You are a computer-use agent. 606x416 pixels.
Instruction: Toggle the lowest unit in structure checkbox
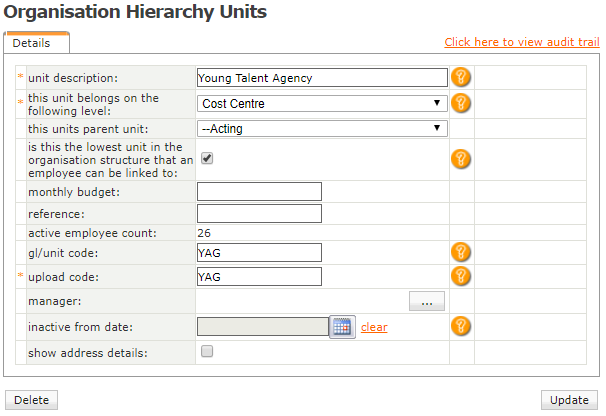point(207,158)
